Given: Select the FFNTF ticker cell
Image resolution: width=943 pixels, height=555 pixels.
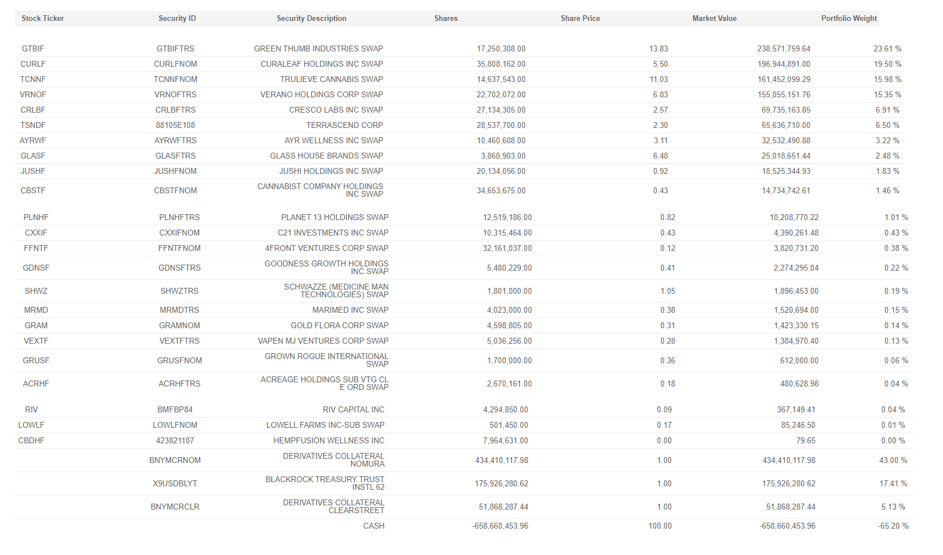Looking at the screenshot, I should (36, 248).
